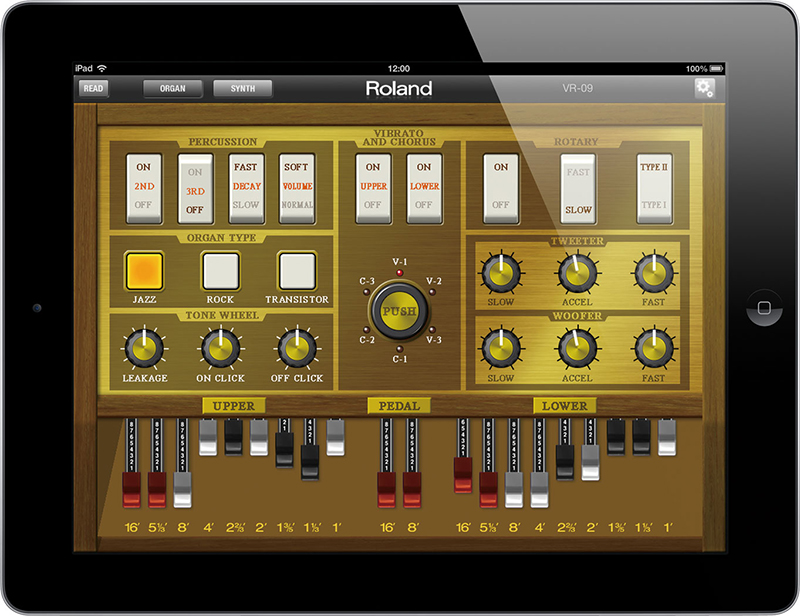Click the Tweeter Accel knob
Image resolution: width=800 pixels, height=616 pixels.
pyautogui.click(x=577, y=272)
